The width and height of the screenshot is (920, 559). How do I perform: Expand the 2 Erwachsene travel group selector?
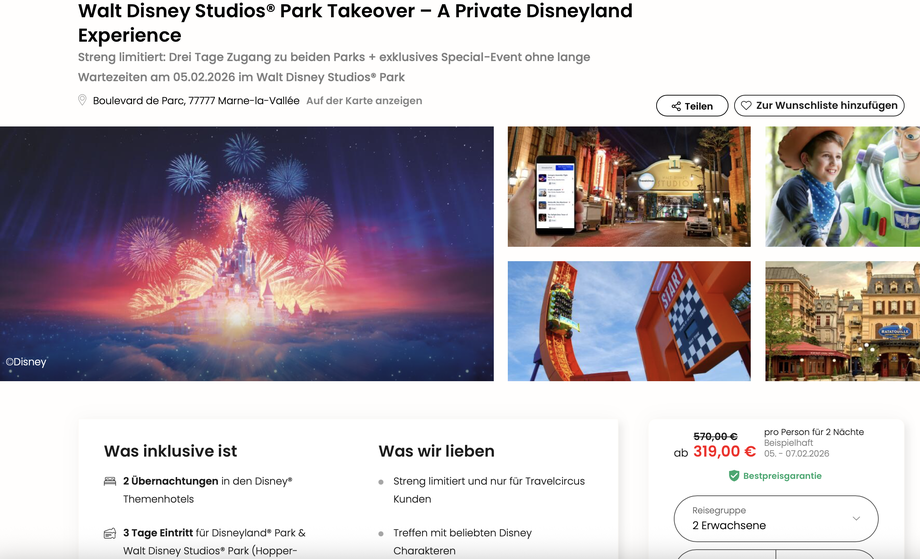click(x=776, y=519)
